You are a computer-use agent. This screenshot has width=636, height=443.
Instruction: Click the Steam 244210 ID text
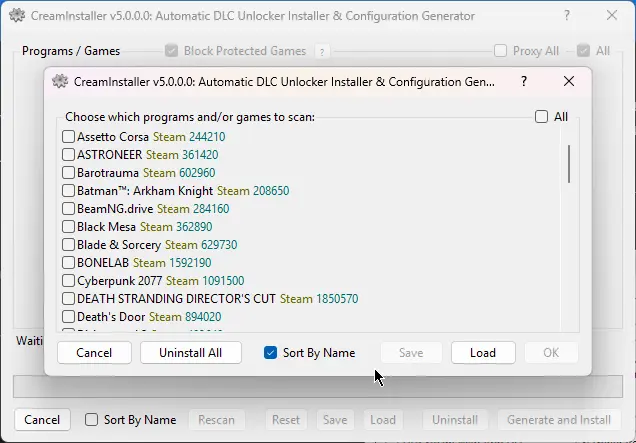[189, 137]
